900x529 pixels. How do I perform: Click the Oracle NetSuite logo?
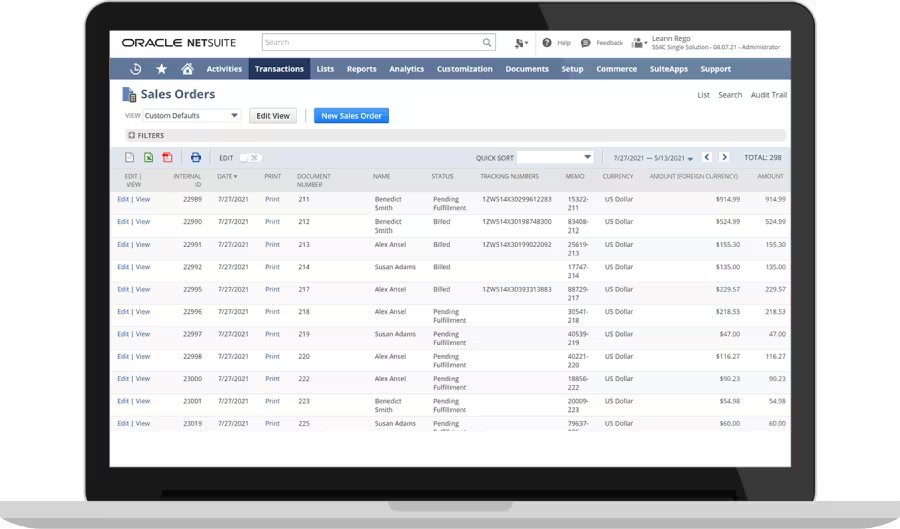coord(179,43)
